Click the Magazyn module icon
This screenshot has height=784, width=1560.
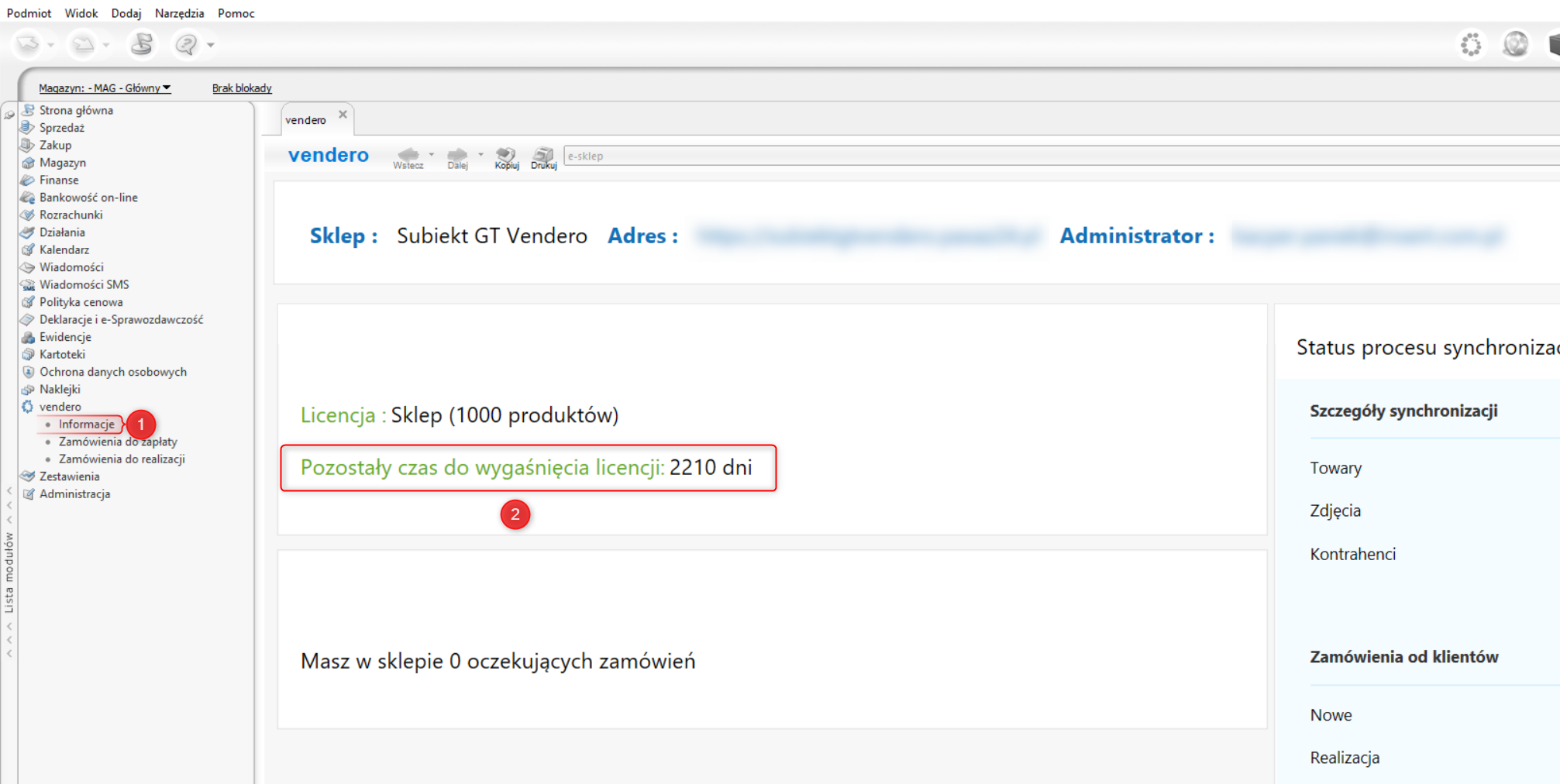point(29,163)
